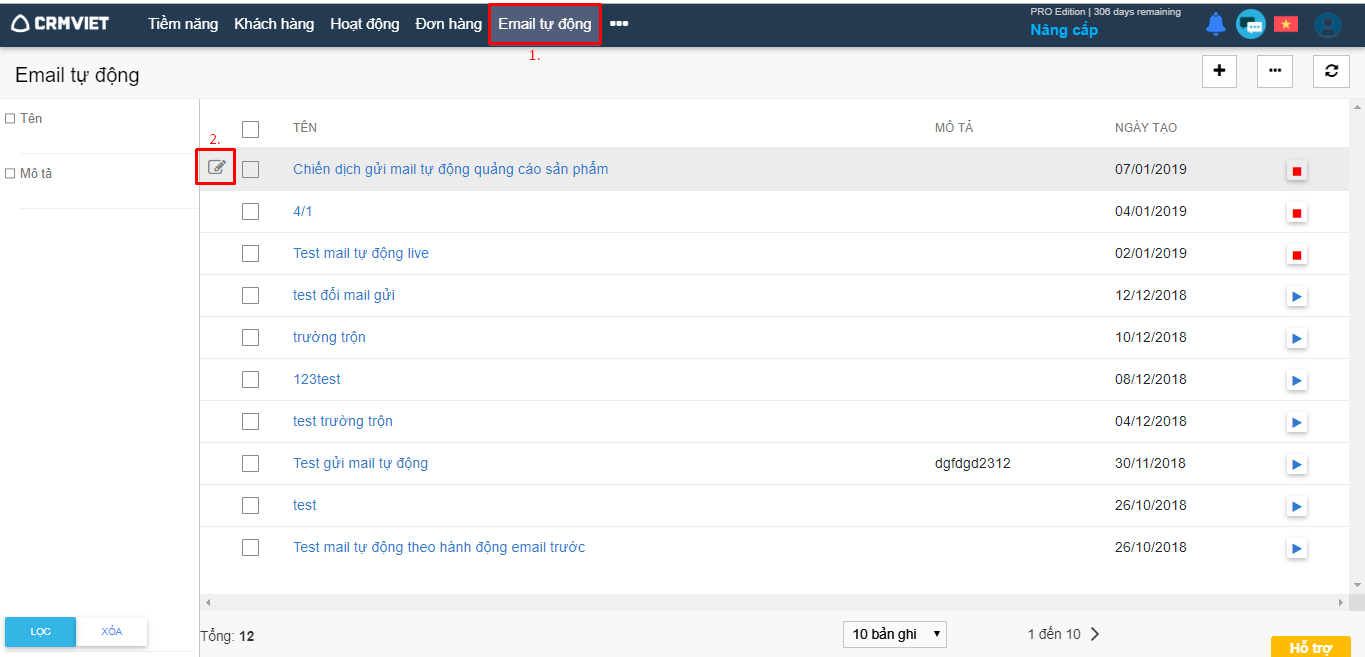Click the notification bell icon
Image resolution: width=1365 pixels, height=657 pixels.
pyautogui.click(x=1215, y=25)
